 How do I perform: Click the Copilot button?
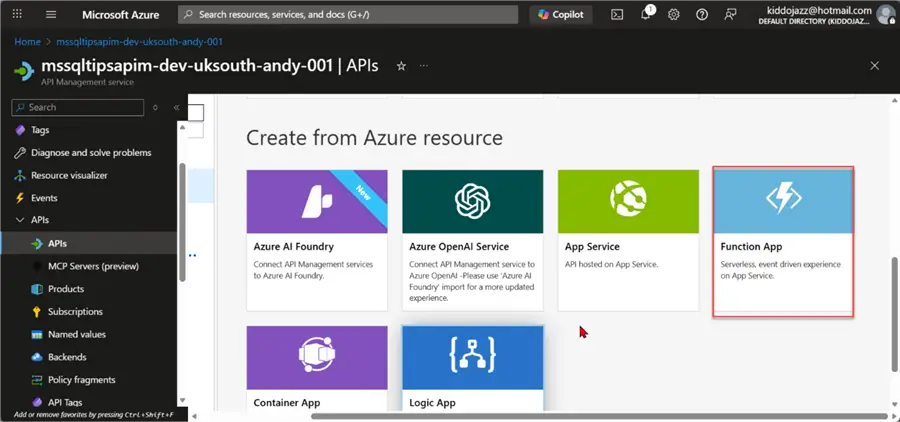(561, 15)
